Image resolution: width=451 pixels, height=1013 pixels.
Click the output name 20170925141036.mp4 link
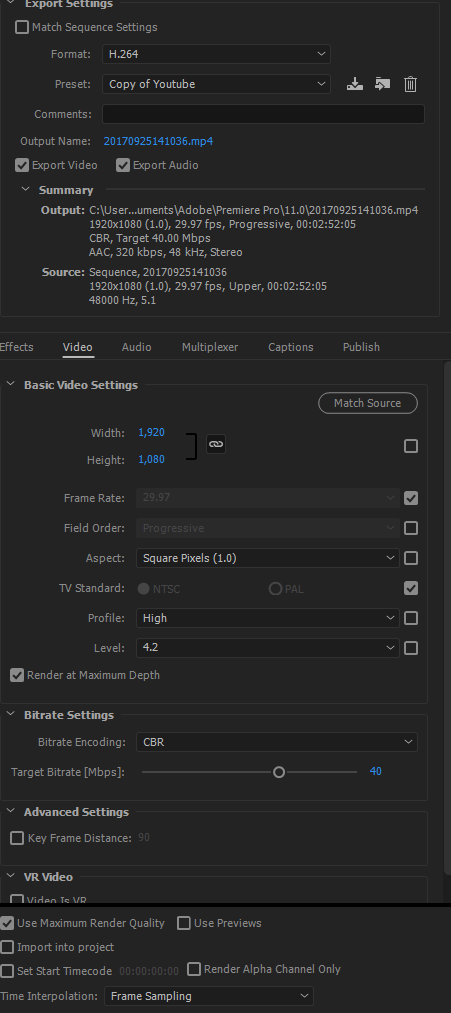coord(158,141)
